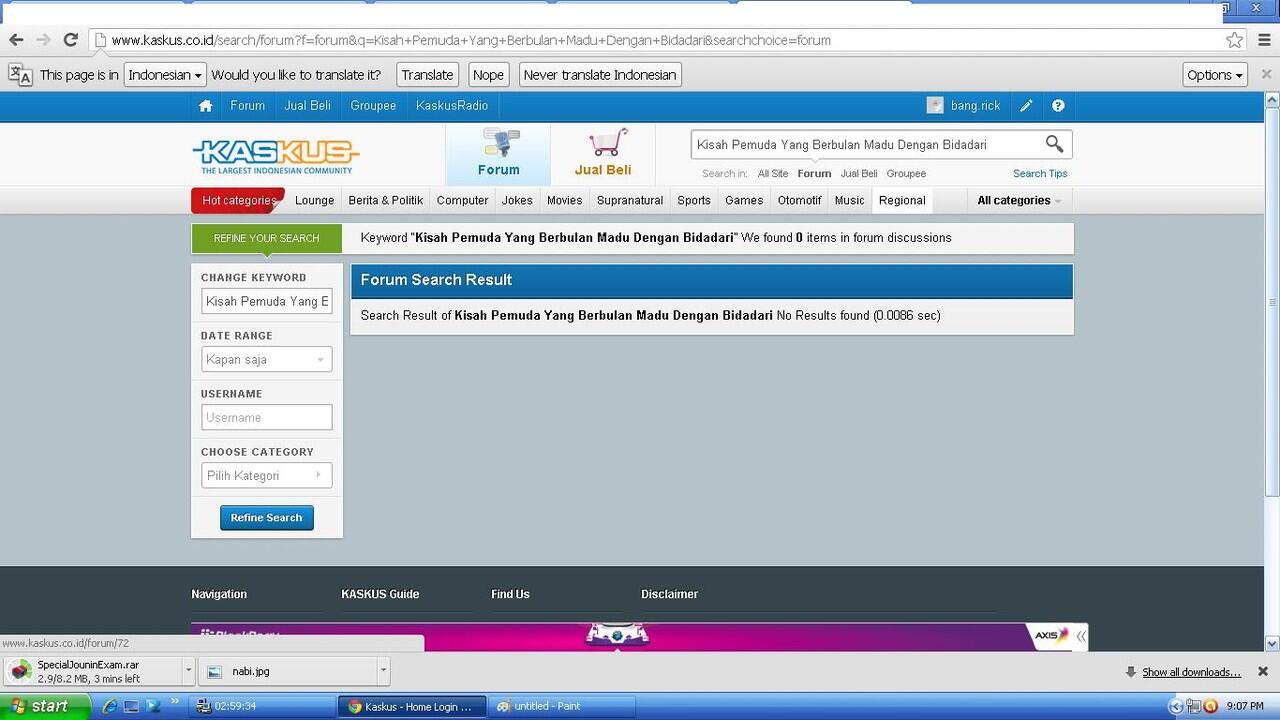Select the Sports category
Screen dimensions: 1280x720
pos(694,200)
